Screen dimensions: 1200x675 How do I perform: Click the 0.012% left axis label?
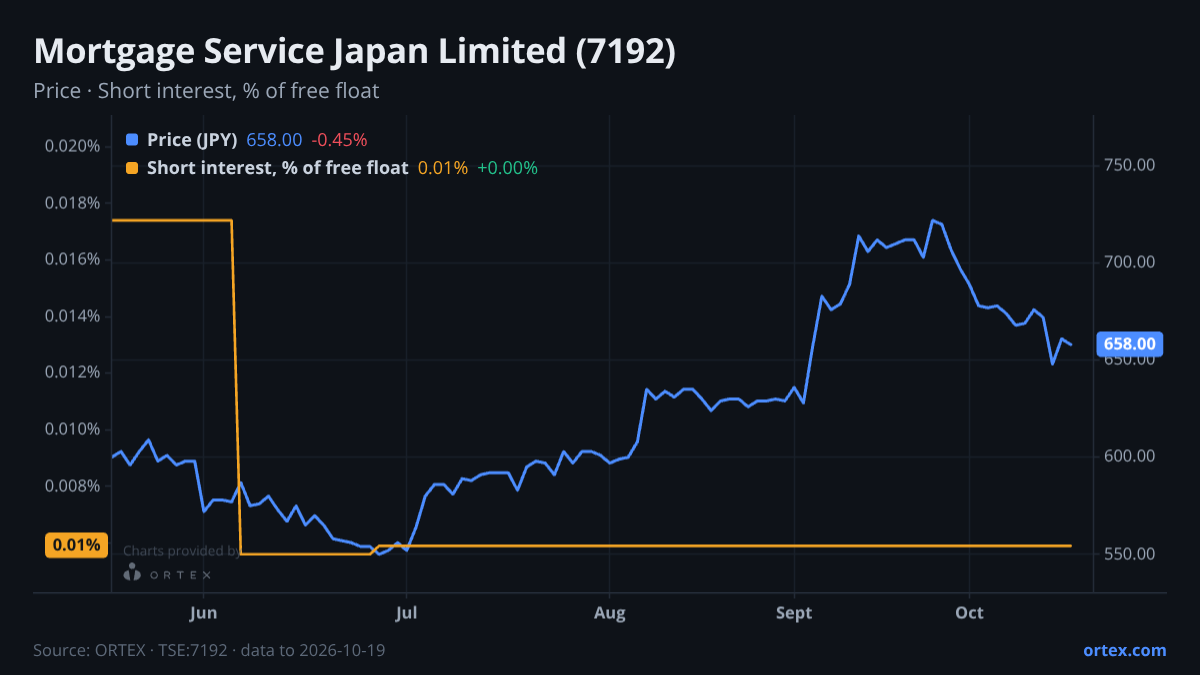click(x=72, y=373)
